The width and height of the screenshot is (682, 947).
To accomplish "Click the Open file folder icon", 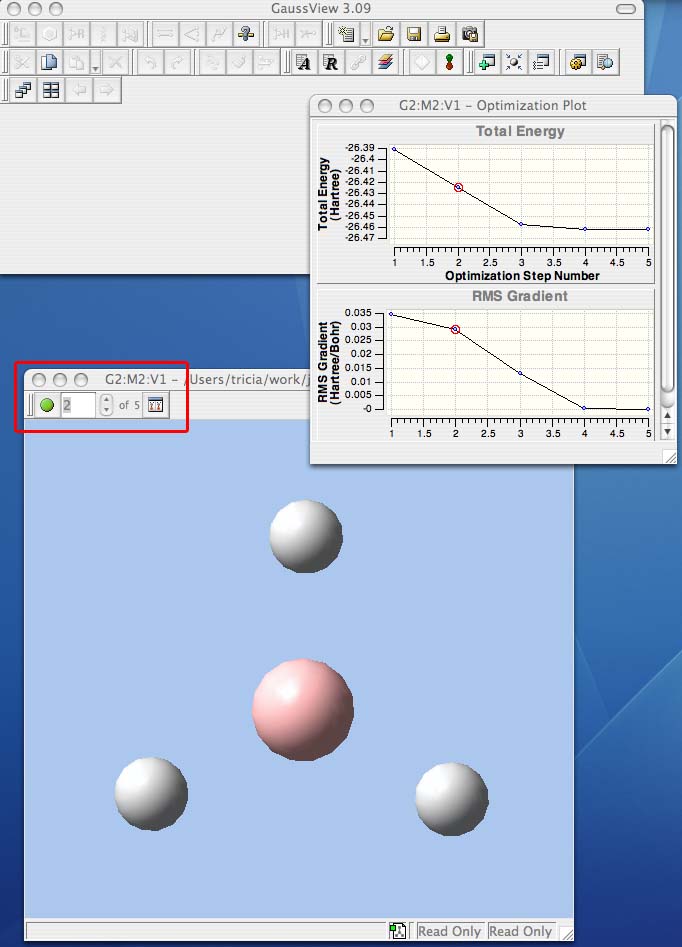I will click(386, 33).
